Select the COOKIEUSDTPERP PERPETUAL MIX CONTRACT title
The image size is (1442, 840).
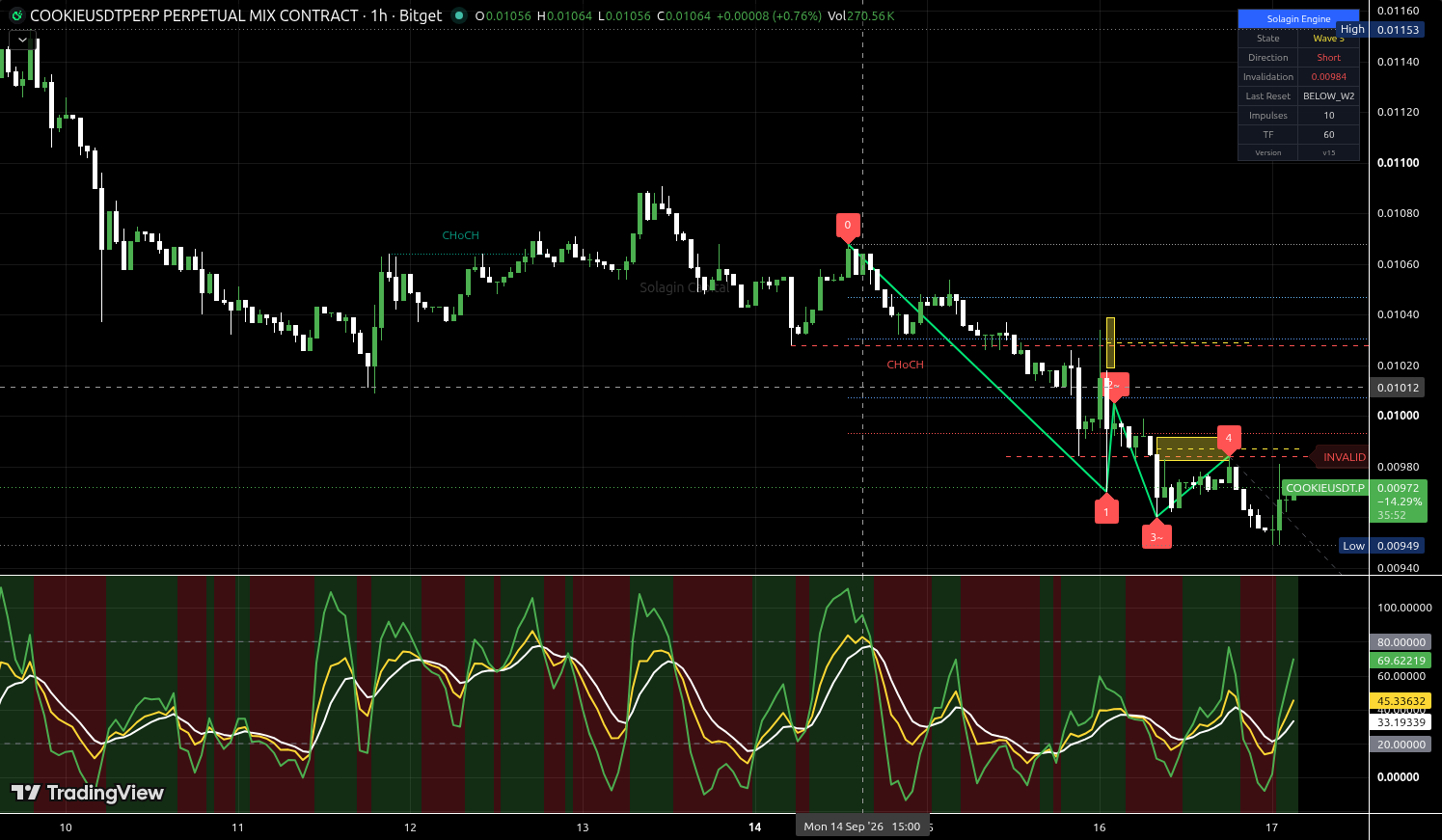(194, 15)
